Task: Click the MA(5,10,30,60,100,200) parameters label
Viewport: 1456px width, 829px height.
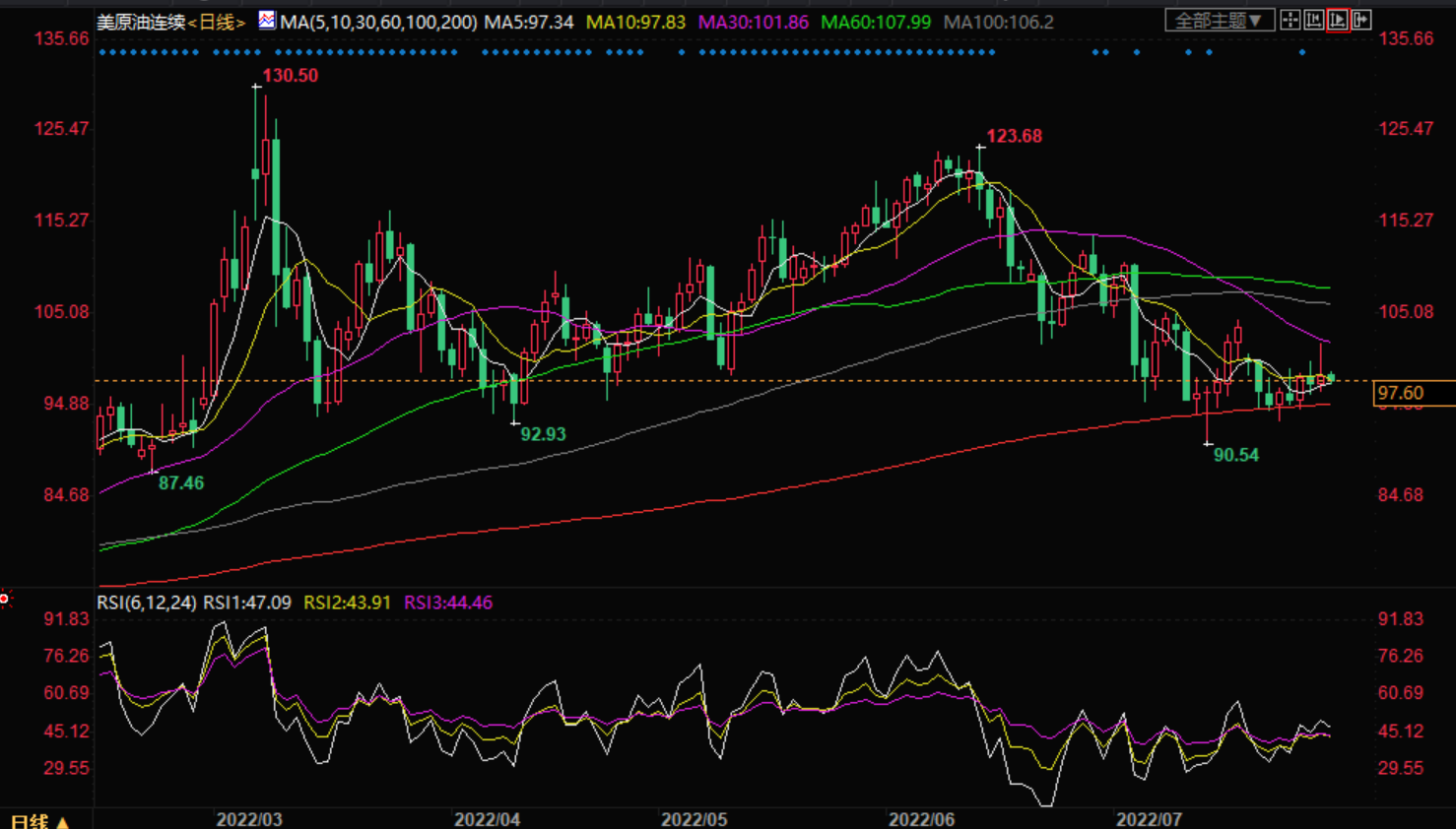Action: [x=378, y=22]
